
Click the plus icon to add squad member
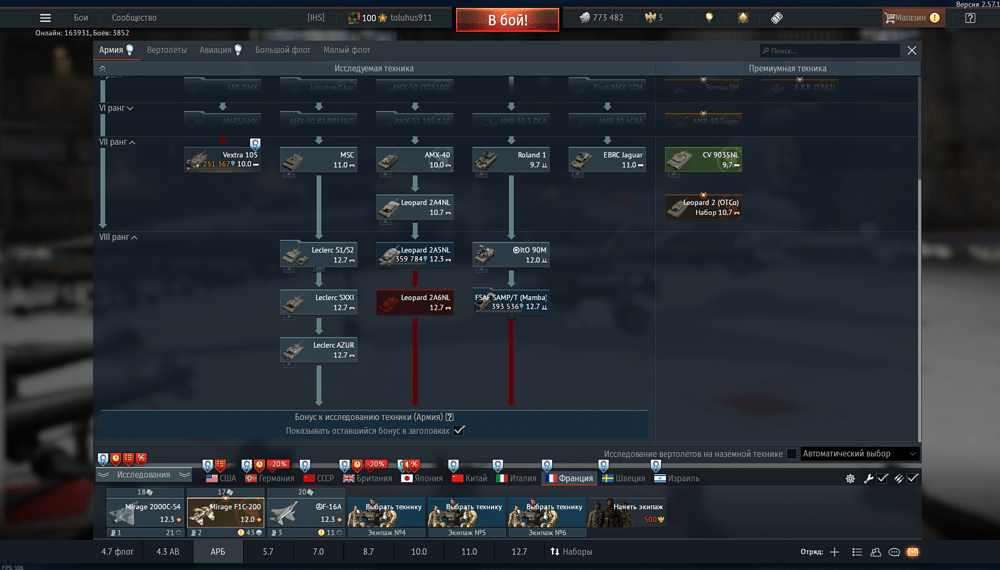click(834, 552)
